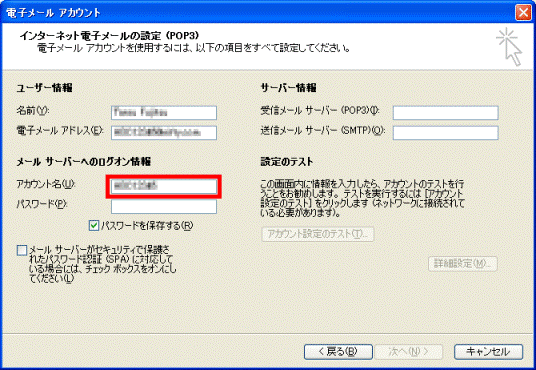
Task: Click the アカウント設定のテスト button
Action: [318, 234]
